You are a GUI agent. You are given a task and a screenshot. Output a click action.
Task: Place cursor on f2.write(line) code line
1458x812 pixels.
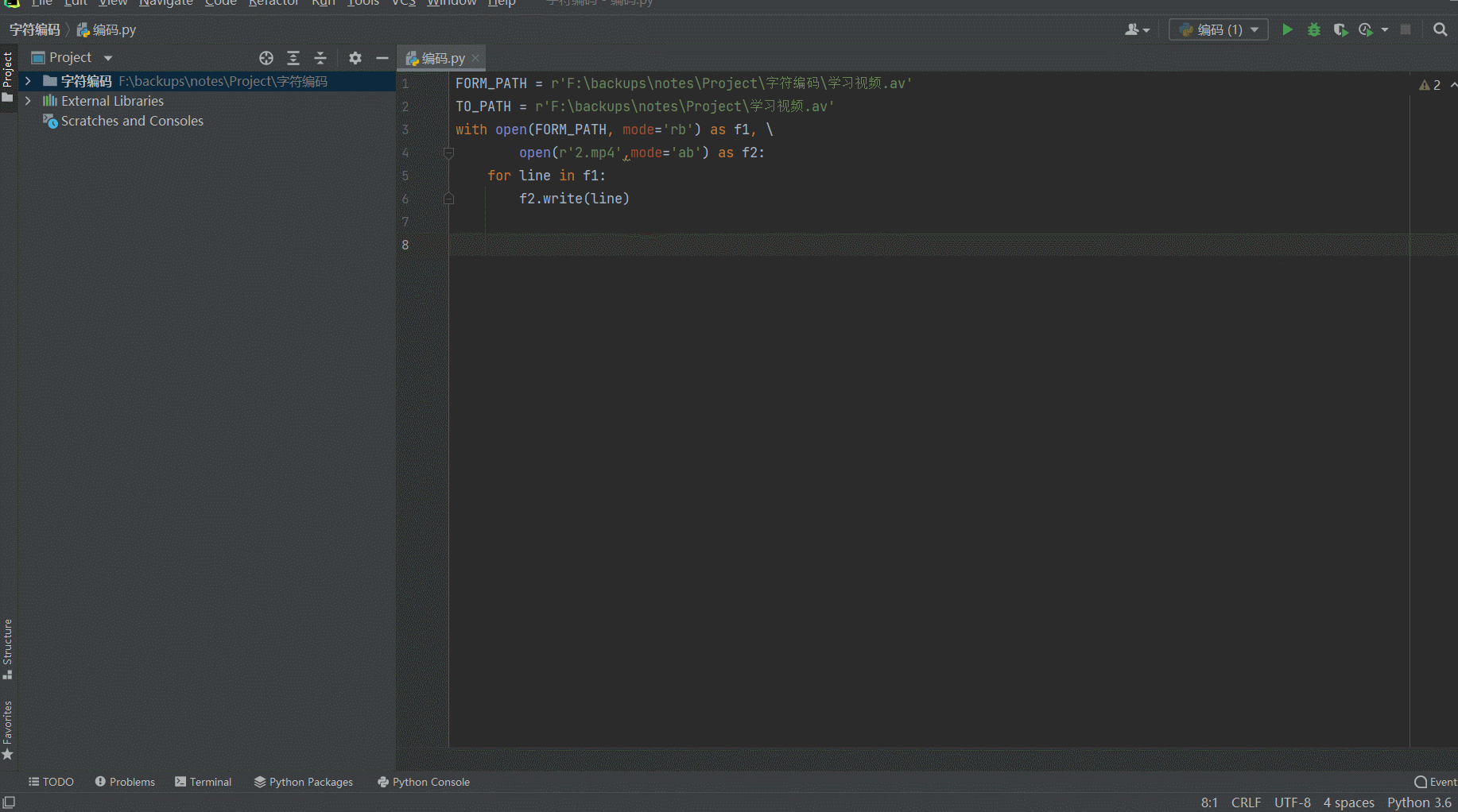pyautogui.click(x=574, y=199)
